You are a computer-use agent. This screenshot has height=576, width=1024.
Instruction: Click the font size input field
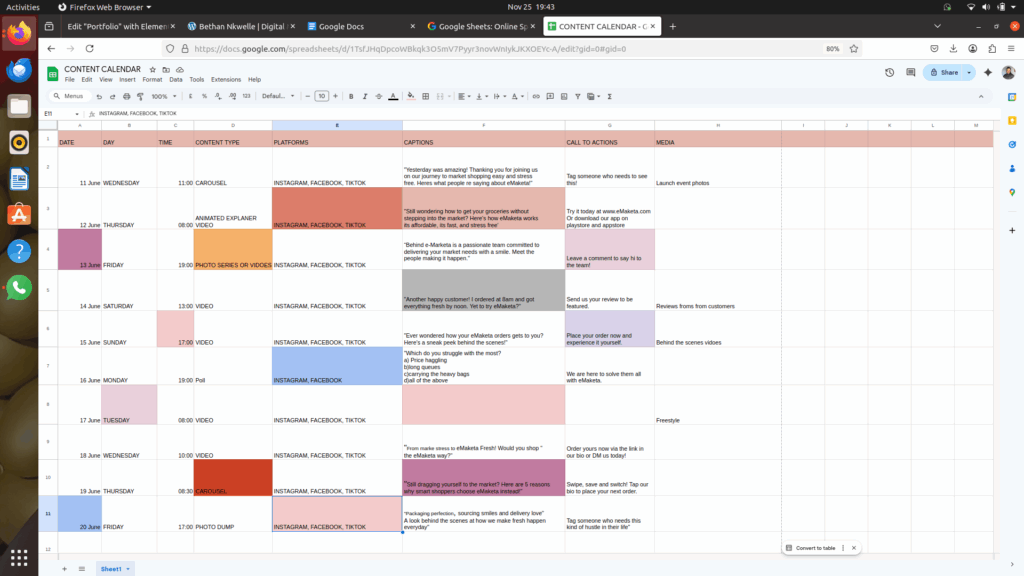(321, 96)
